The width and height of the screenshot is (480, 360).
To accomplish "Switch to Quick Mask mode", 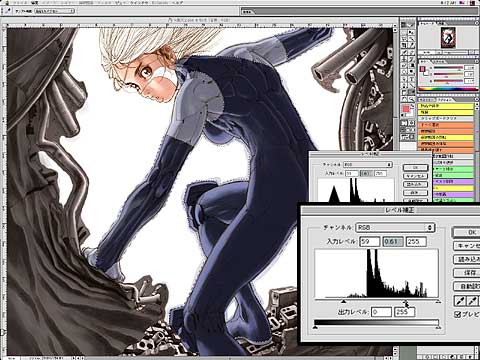I will pyautogui.click(x=412, y=123).
